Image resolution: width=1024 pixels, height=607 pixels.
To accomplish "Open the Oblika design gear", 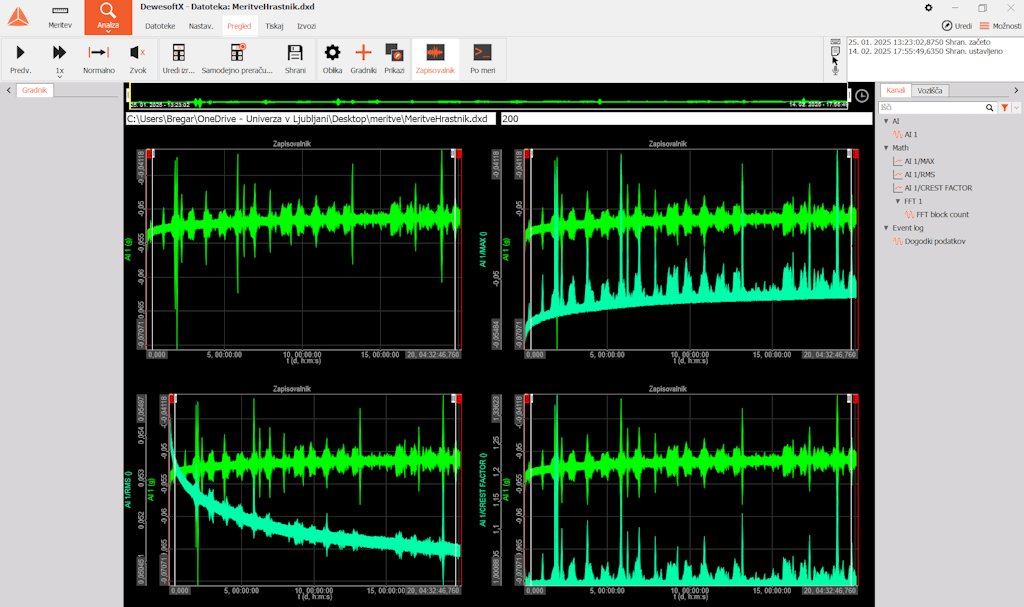I will 332,52.
